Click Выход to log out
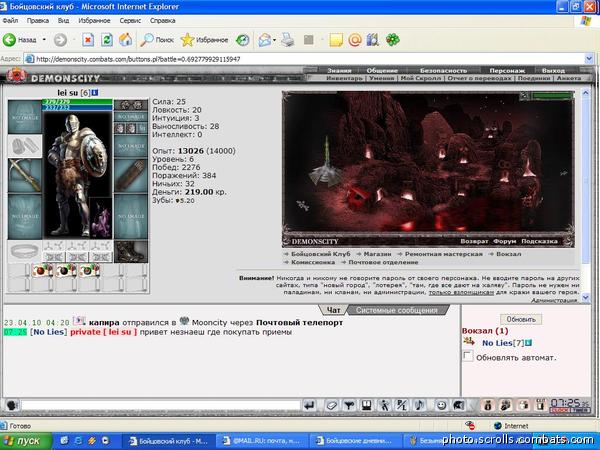Image resolution: width=600 pixels, height=450 pixels. tap(553, 70)
